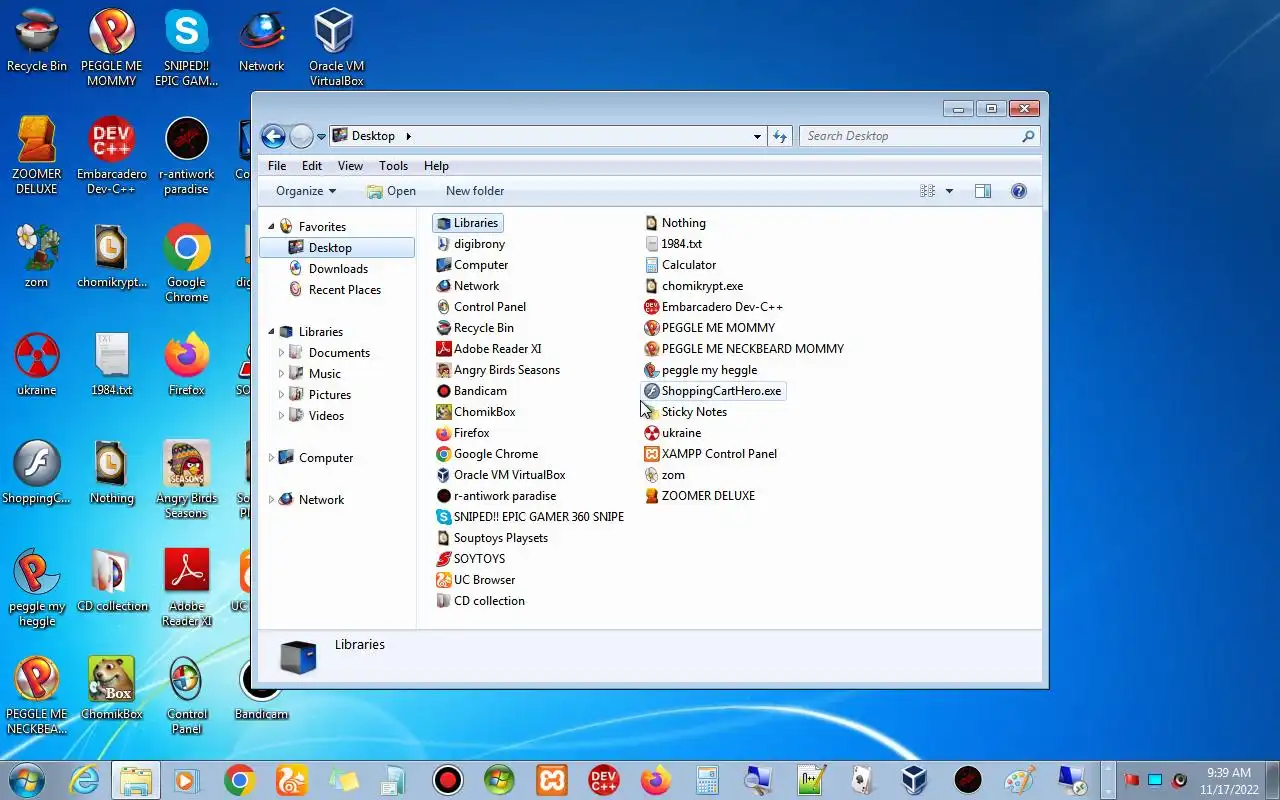This screenshot has height=800, width=1280.
Task: Open the File menu
Action: point(277,166)
